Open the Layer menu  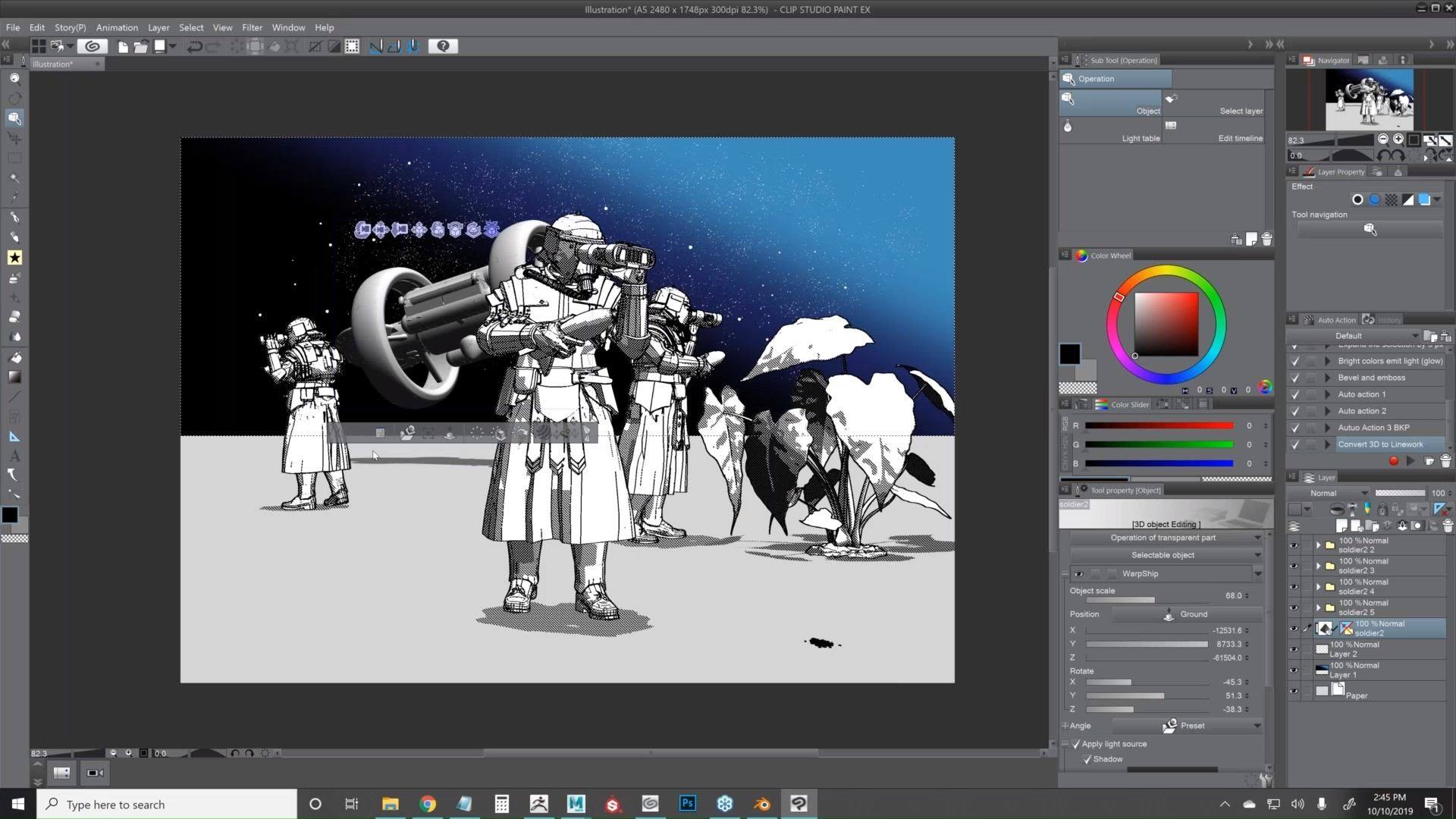(x=158, y=27)
